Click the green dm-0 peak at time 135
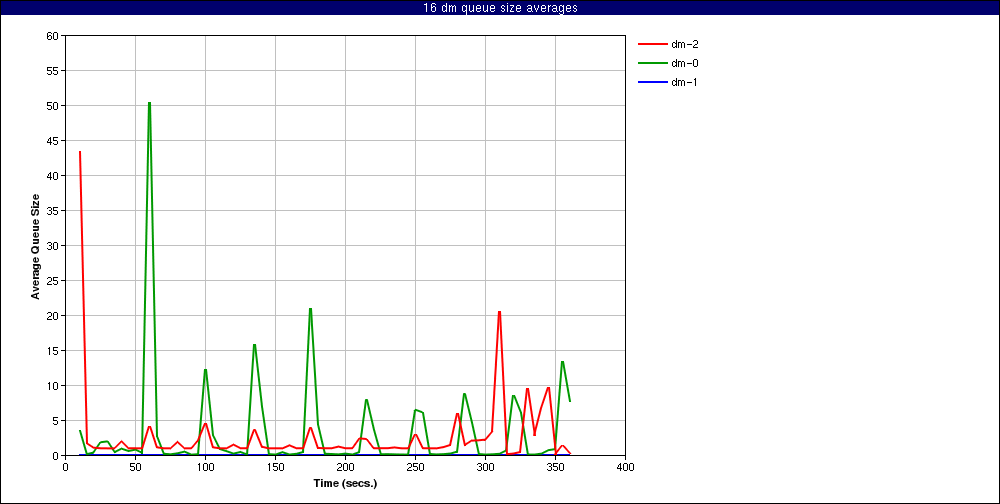 (254, 345)
